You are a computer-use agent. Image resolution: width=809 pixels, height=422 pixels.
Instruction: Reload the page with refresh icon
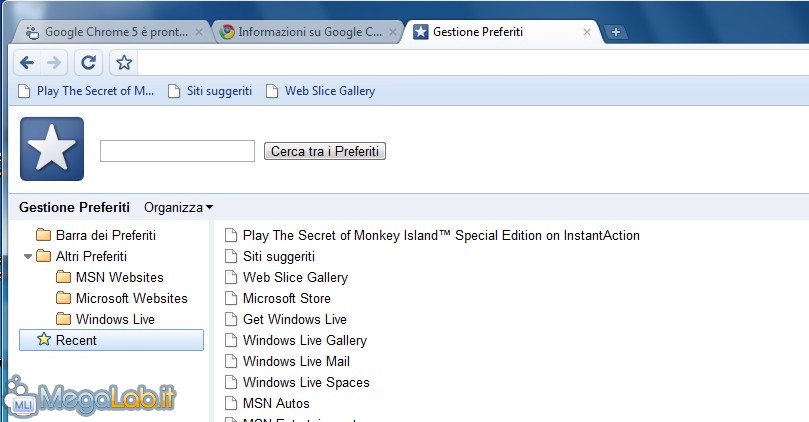pos(88,63)
